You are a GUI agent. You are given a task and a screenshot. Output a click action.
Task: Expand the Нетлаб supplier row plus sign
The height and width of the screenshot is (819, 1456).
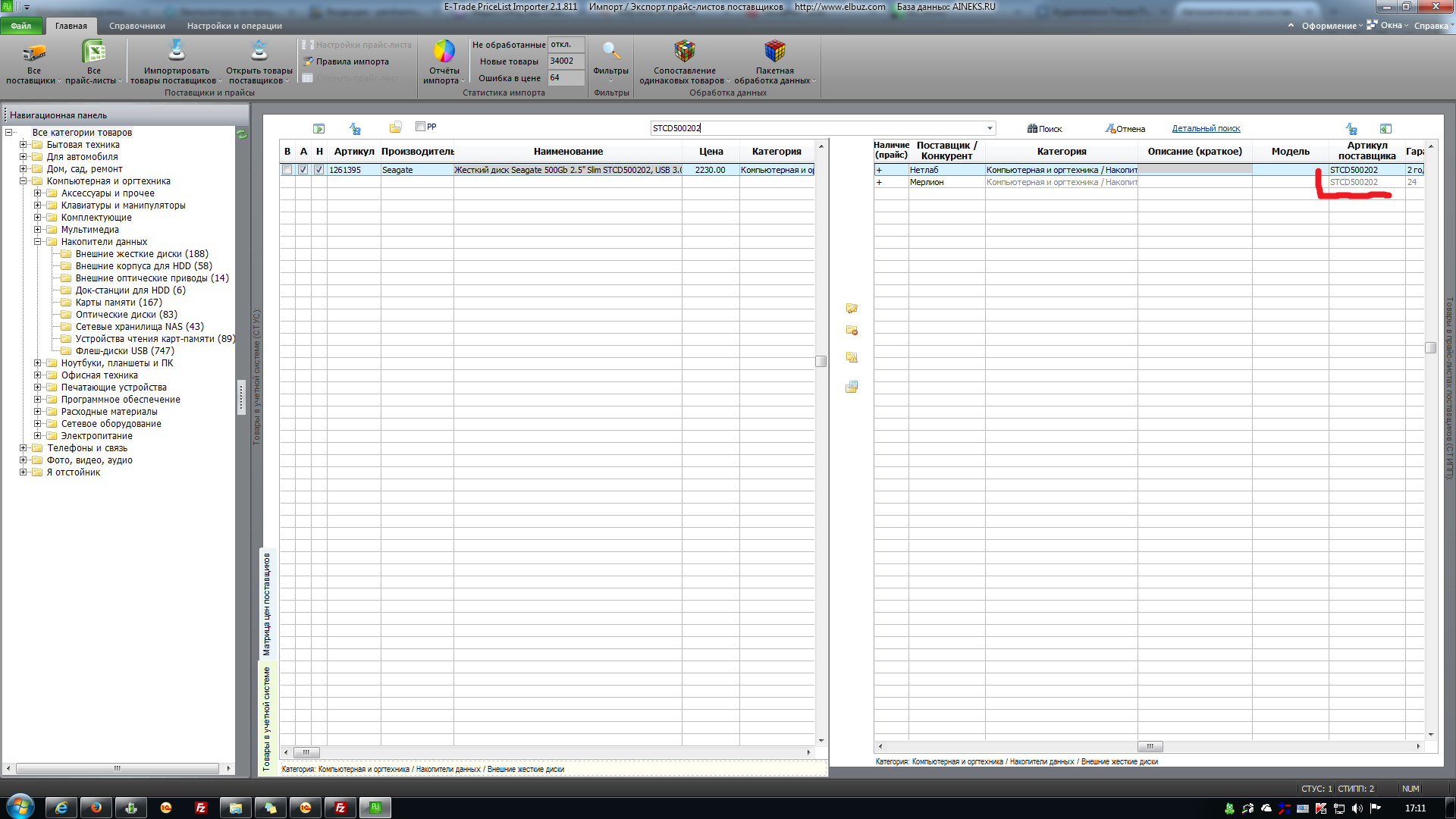click(x=879, y=170)
